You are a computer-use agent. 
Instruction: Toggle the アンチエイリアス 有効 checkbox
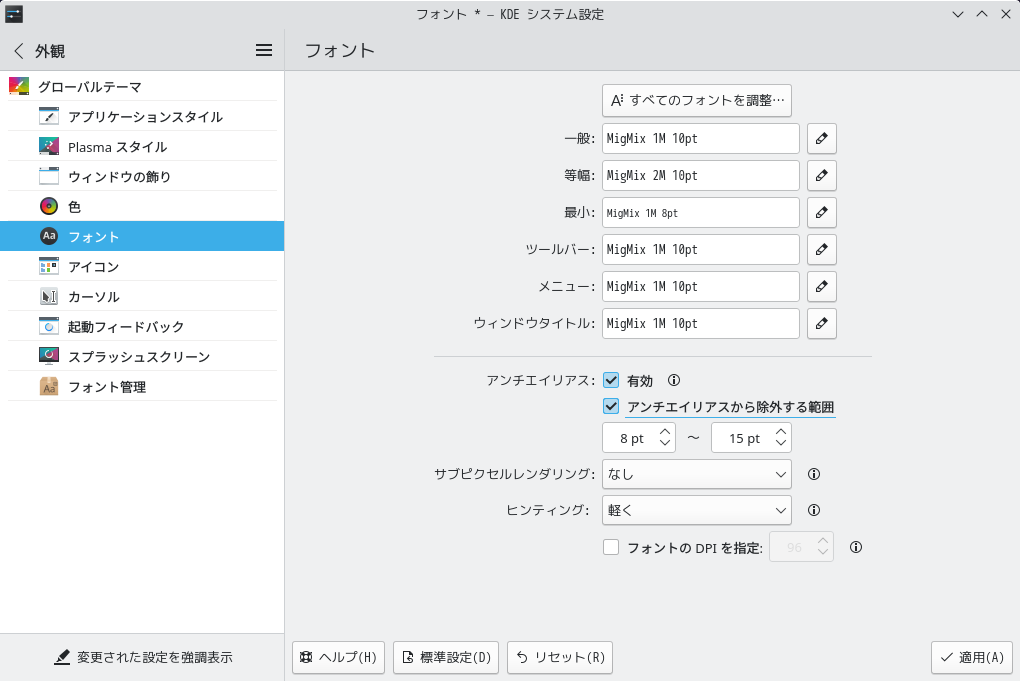click(x=612, y=380)
